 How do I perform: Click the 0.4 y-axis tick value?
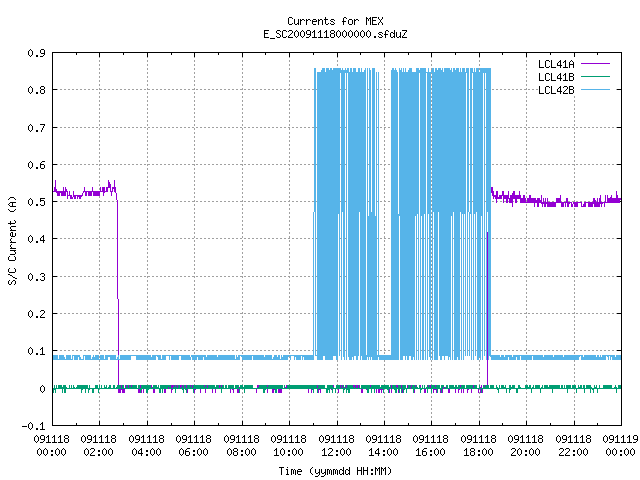37,239
